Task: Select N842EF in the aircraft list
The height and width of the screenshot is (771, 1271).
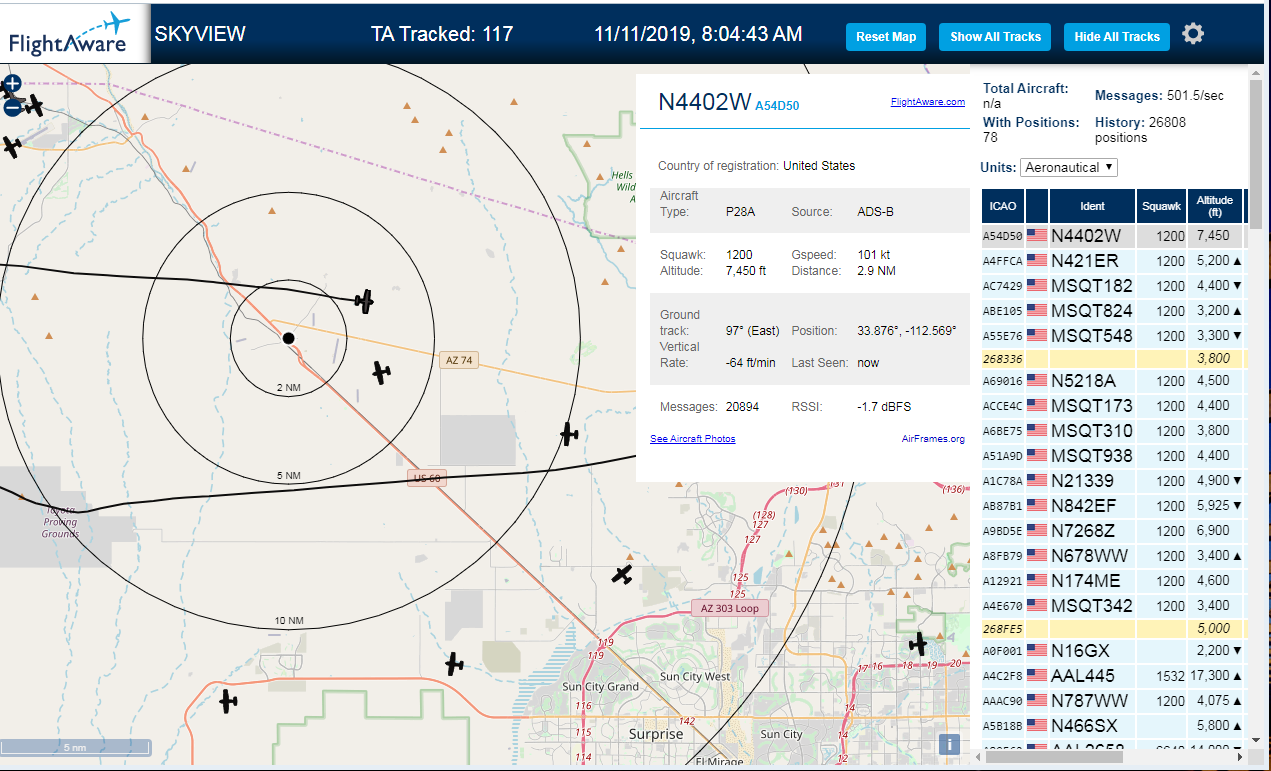Action: [x=1113, y=506]
